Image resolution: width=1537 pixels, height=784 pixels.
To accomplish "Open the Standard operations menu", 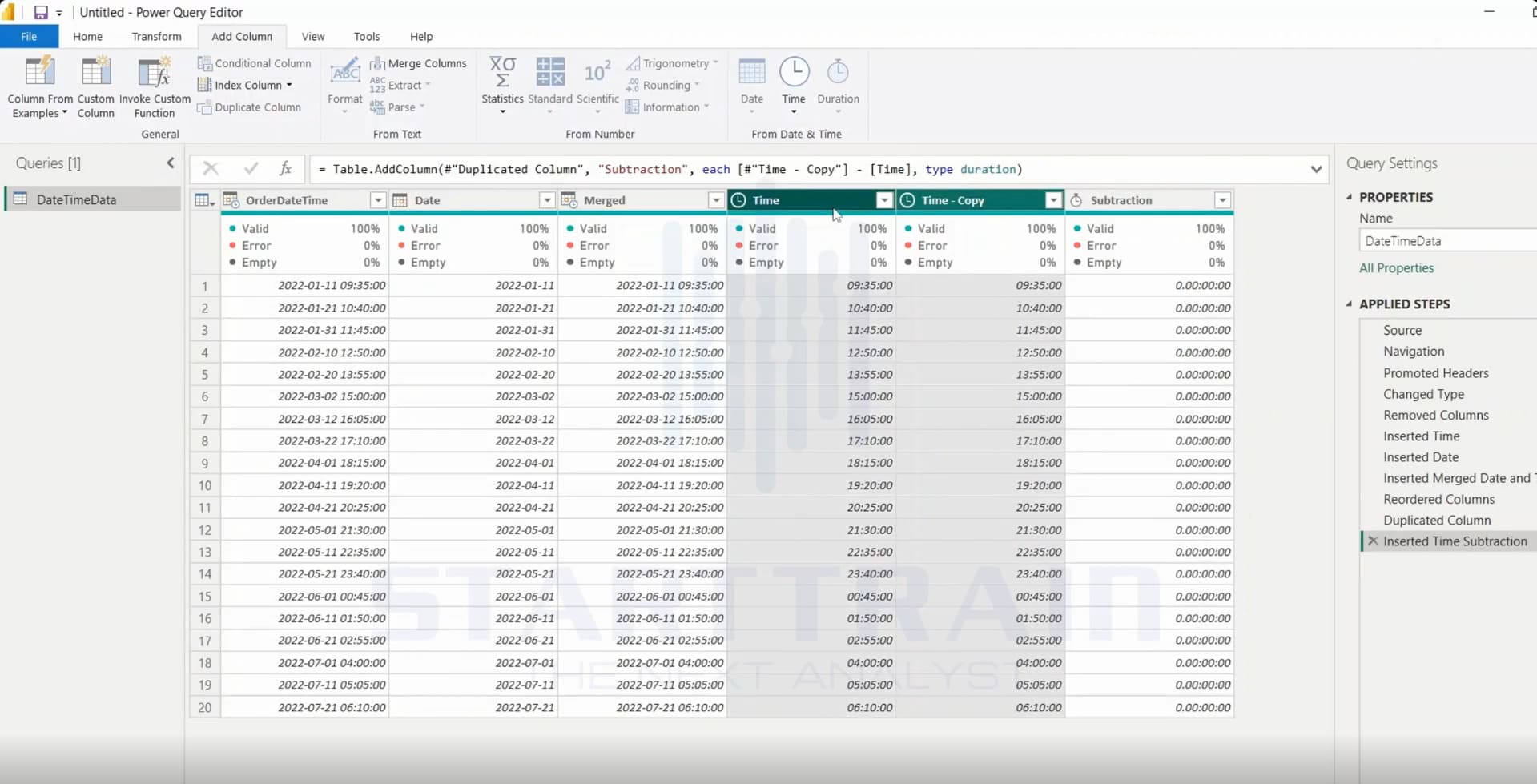I will tap(550, 86).
